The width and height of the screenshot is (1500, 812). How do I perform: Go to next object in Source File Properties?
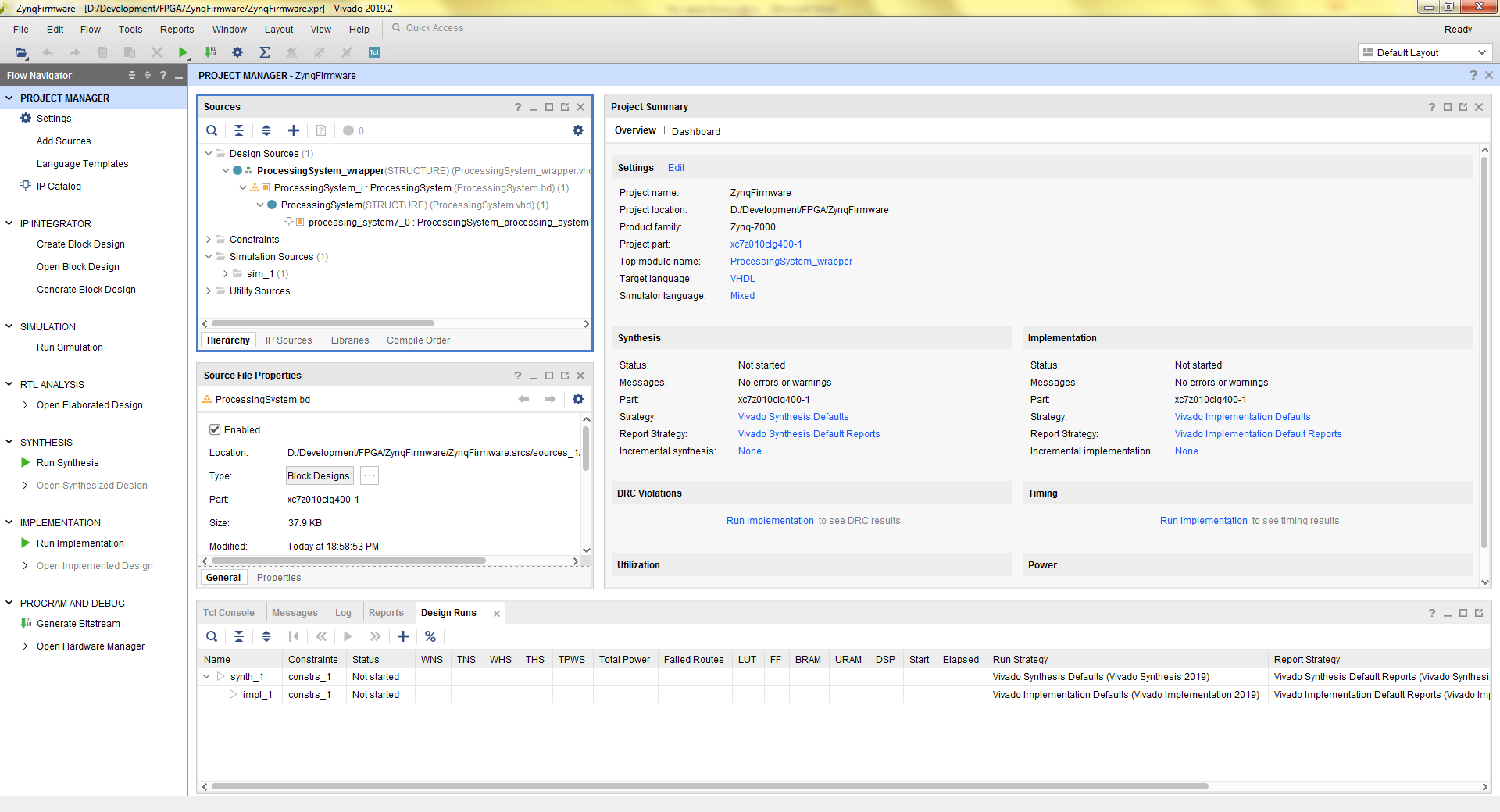coord(551,399)
